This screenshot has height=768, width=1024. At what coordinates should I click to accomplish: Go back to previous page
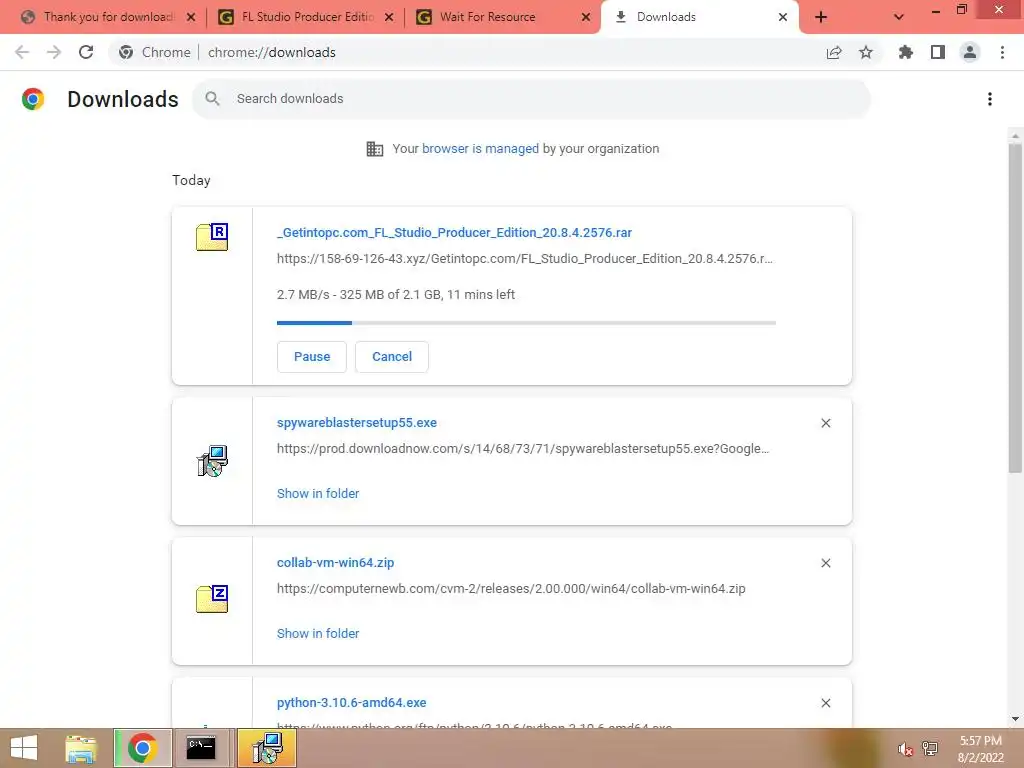tap(22, 52)
